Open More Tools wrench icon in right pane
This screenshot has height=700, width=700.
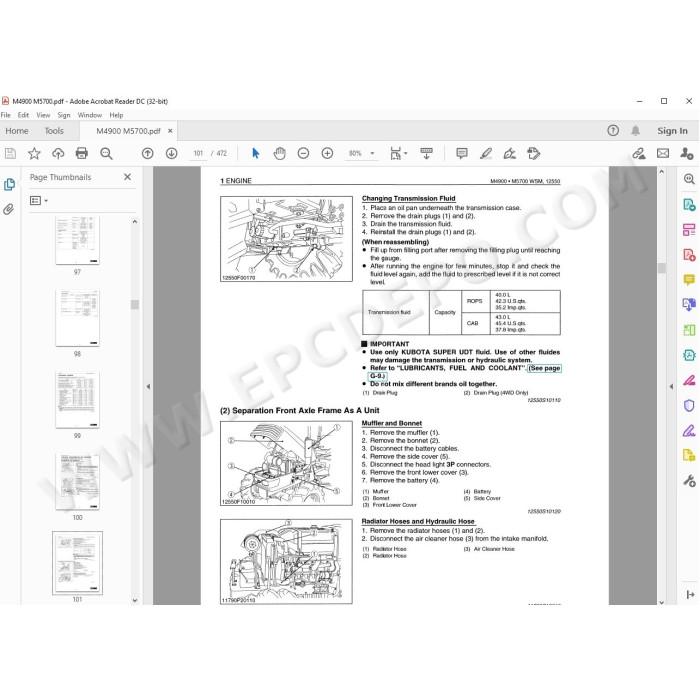(x=689, y=481)
